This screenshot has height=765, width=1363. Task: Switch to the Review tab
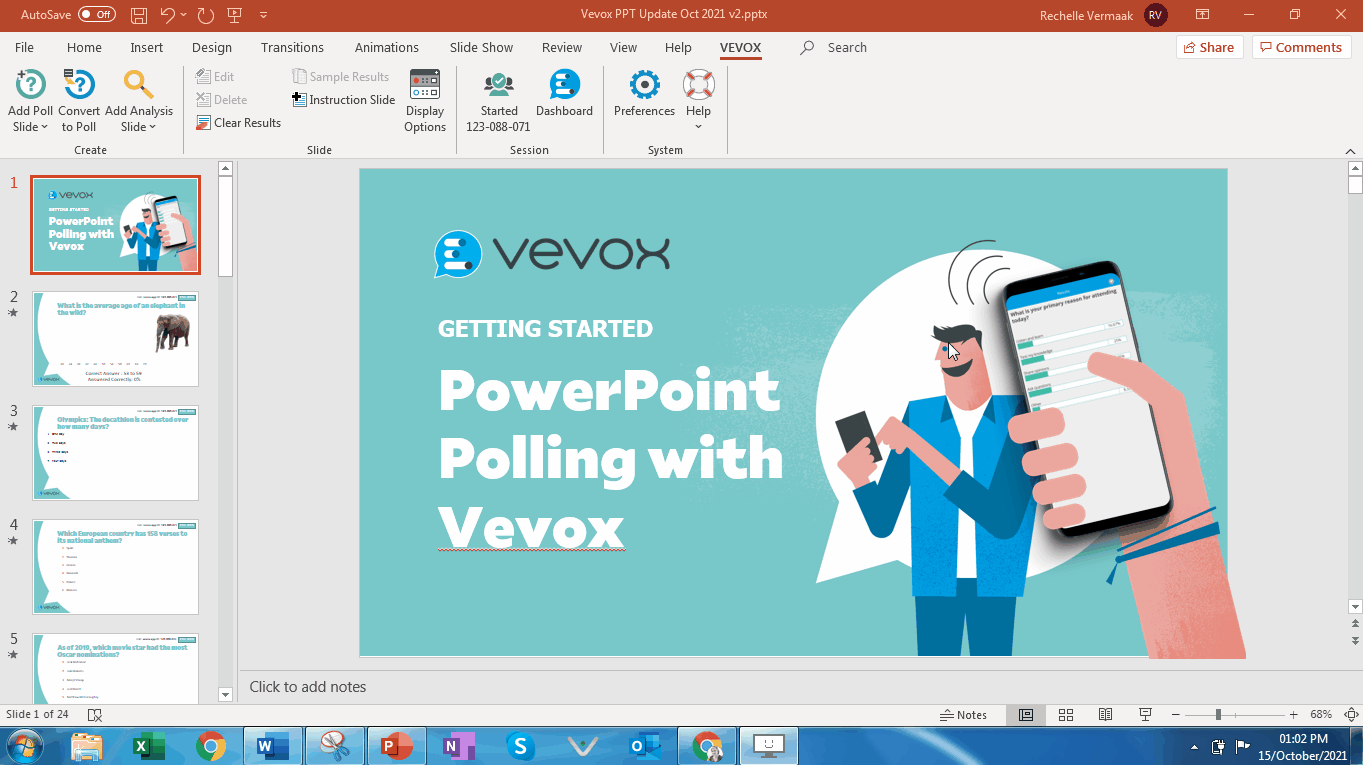[x=562, y=47]
